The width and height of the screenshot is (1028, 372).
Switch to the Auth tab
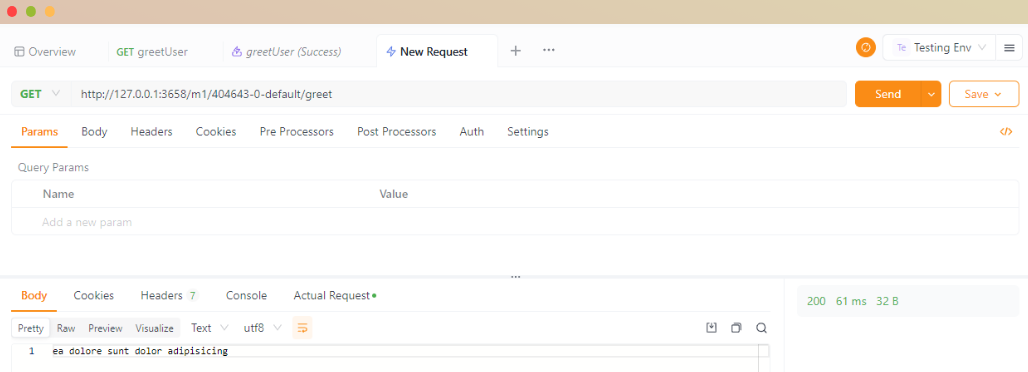471,132
